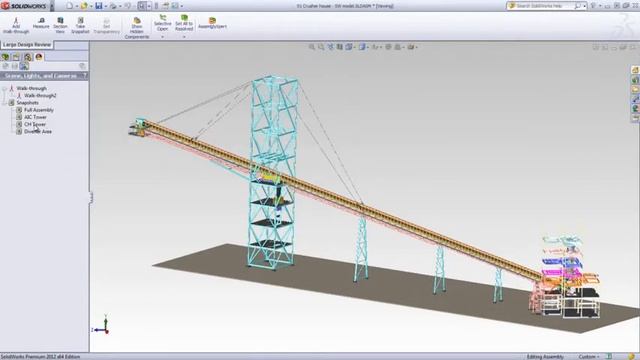
Task: Switch to the Large Design Review tab
Action: tap(27, 45)
